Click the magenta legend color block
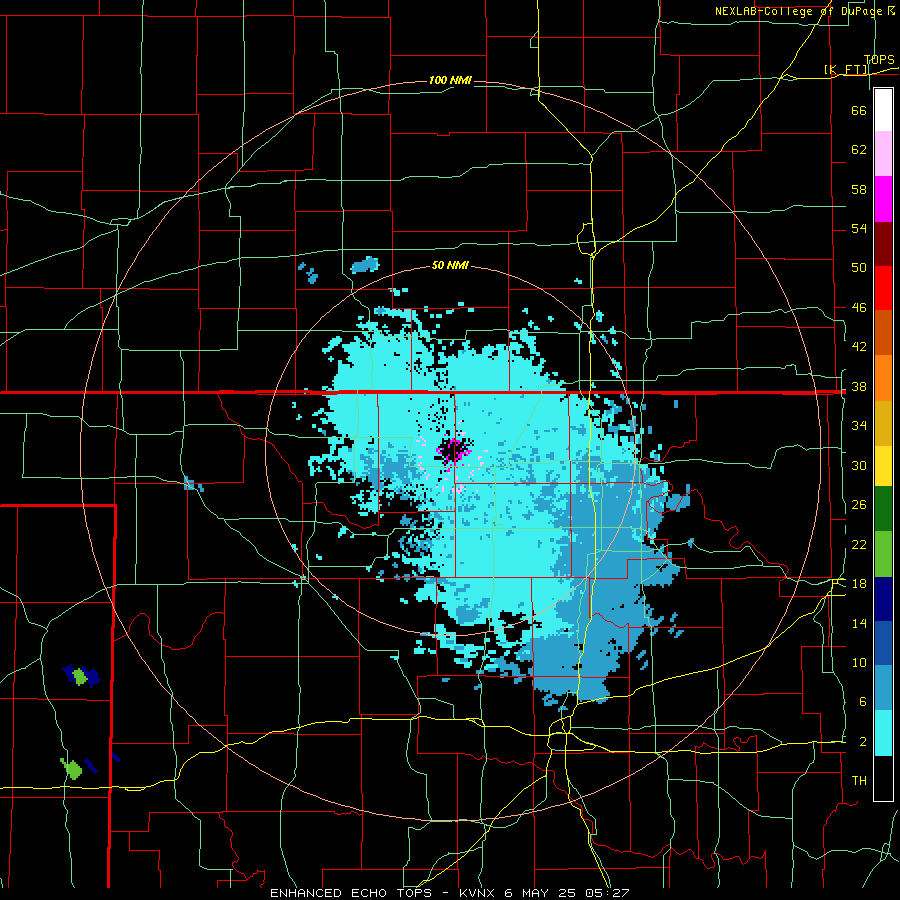Screen dimensions: 900x900 click(883, 199)
